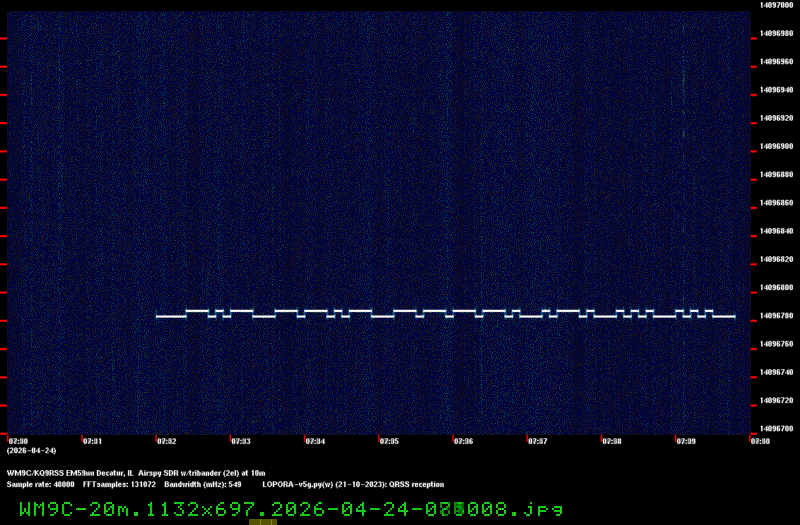Click the 07:05 time axis marker

(x=389, y=440)
